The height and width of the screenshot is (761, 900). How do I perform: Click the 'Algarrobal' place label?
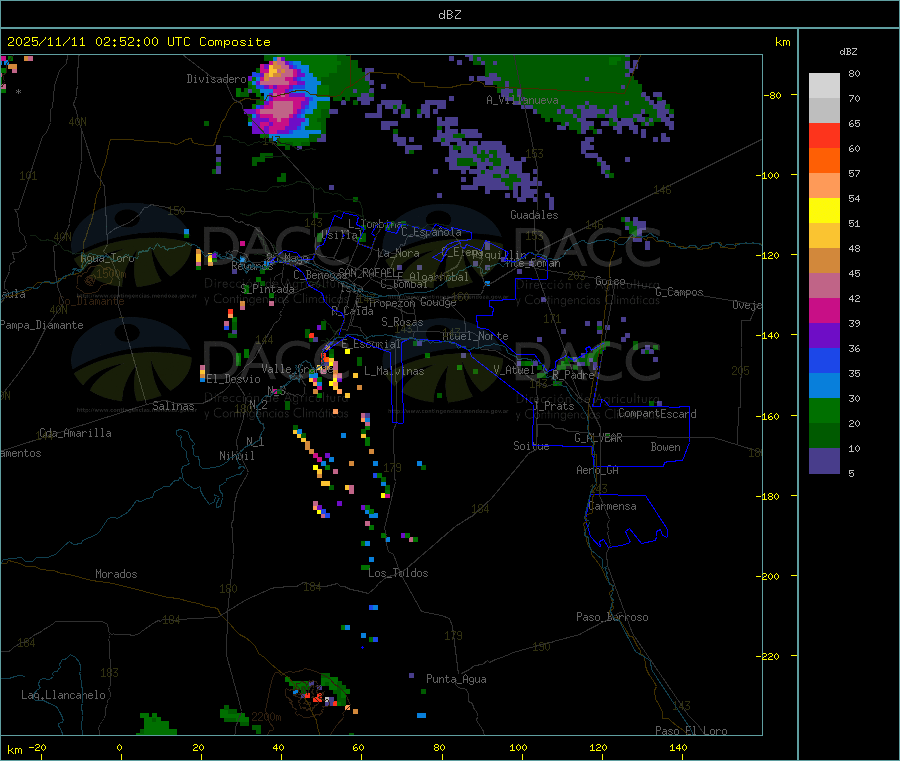click(x=439, y=277)
